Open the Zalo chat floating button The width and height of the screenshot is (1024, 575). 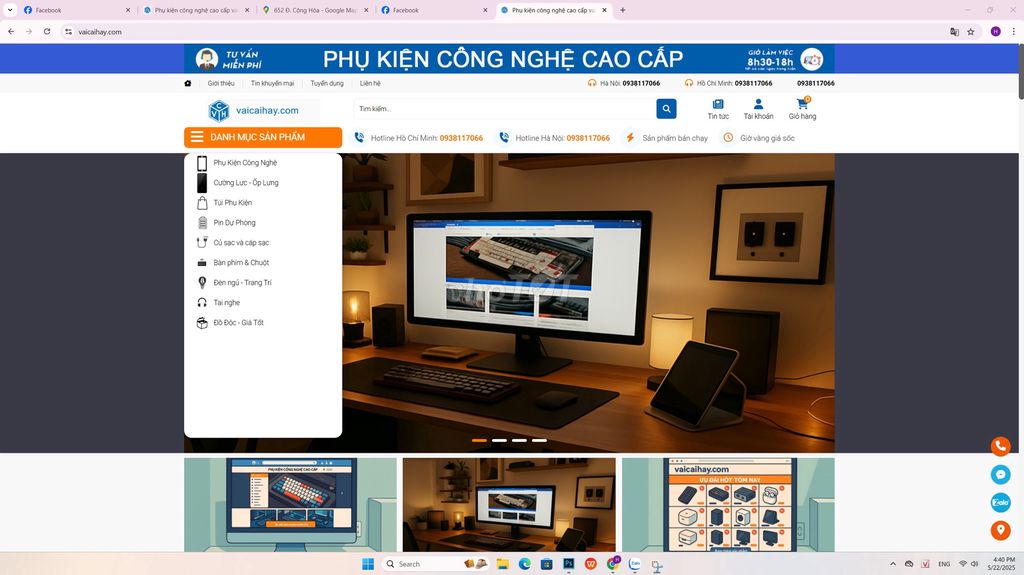pos(1000,502)
